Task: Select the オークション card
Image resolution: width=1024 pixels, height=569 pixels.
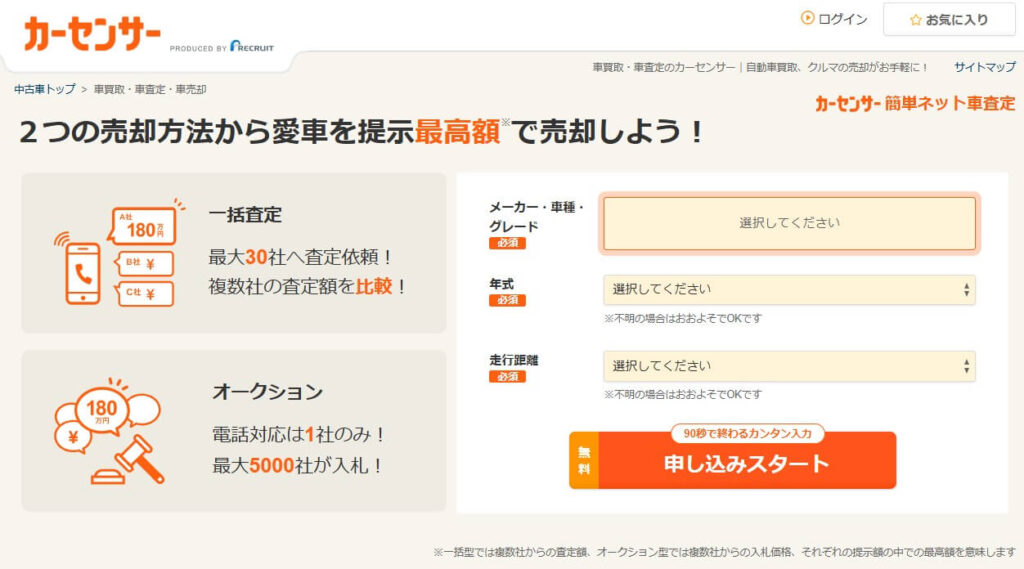Action: (x=234, y=431)
